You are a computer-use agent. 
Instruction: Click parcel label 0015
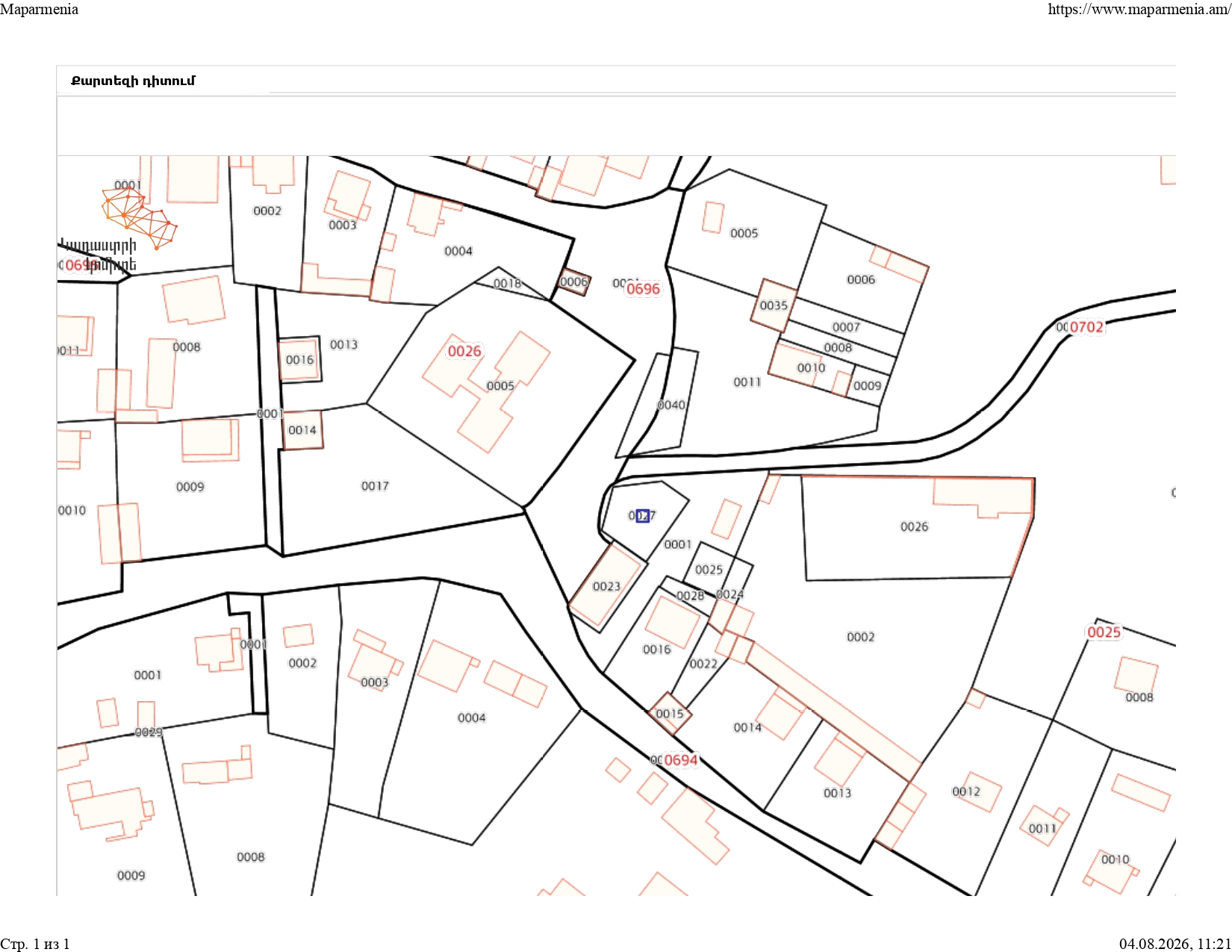point(670,714)
